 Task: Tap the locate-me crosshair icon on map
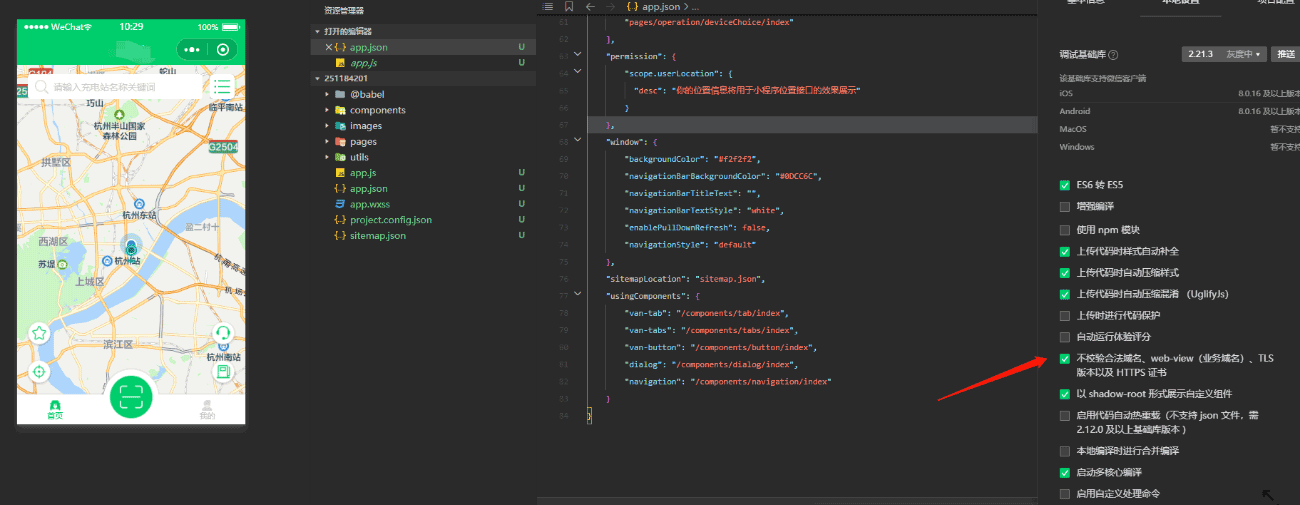[x=39, y=371]
